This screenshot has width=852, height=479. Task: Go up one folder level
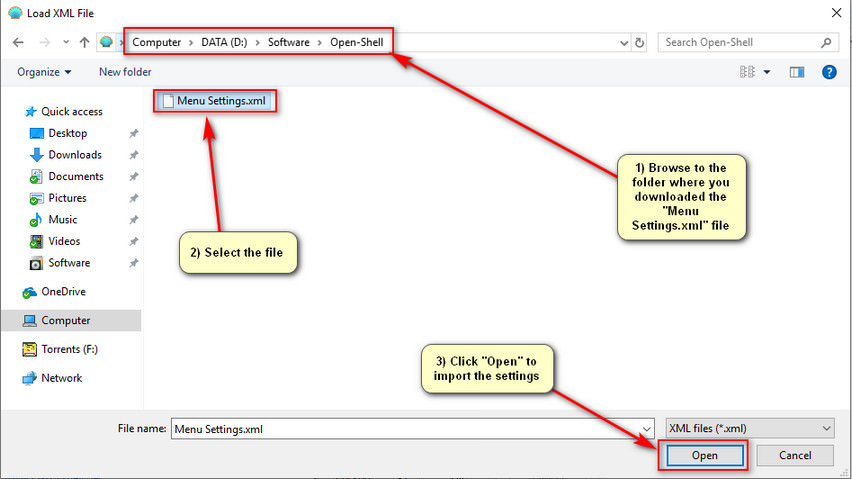pyautogui.click(x=84, y=42)
